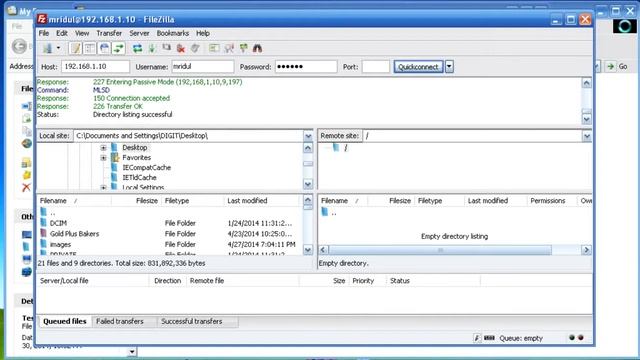Disconnect from the server red X icon

point(181,48)
